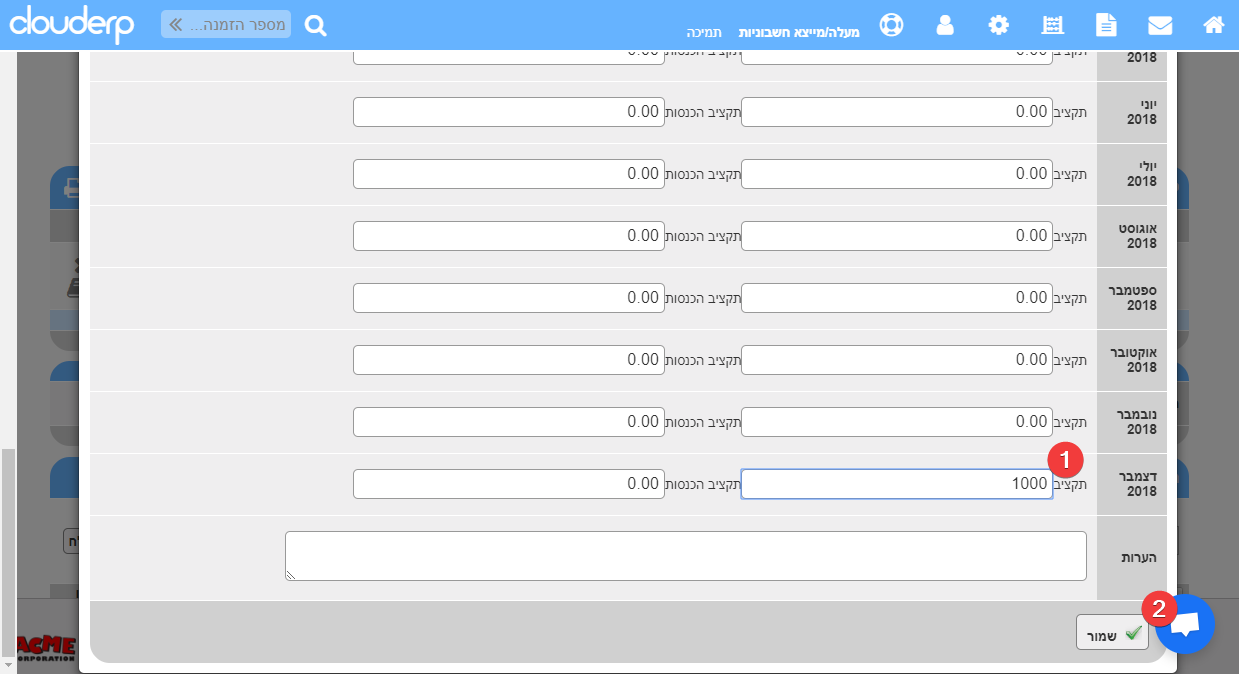Open the documents file icon
This screenshot has width=1239, height=674.
(x=1105, y=25)
